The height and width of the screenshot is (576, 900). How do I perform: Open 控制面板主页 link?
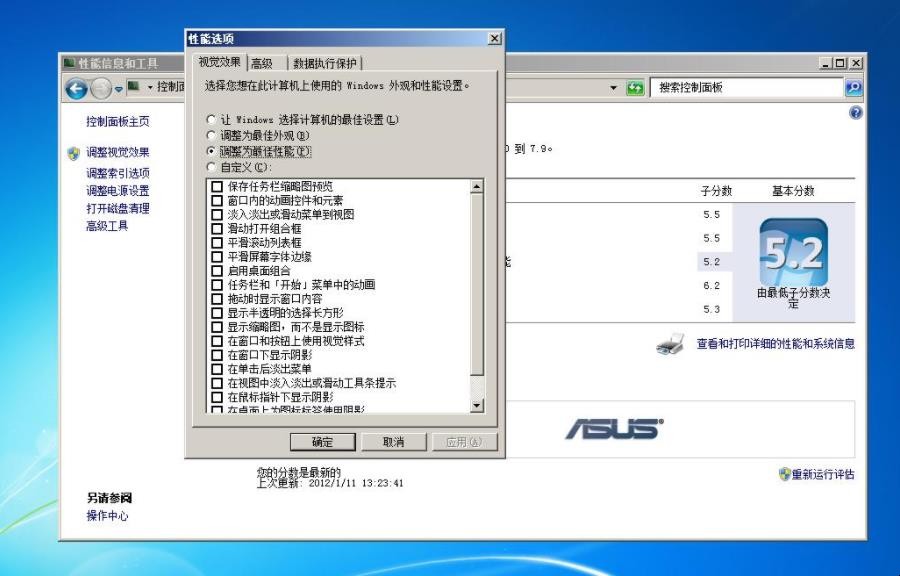click(x=118, y=122)
